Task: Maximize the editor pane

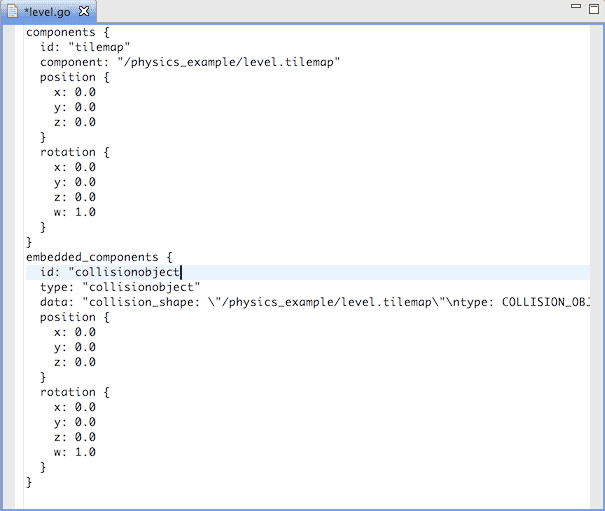Action: coord(594,8)
